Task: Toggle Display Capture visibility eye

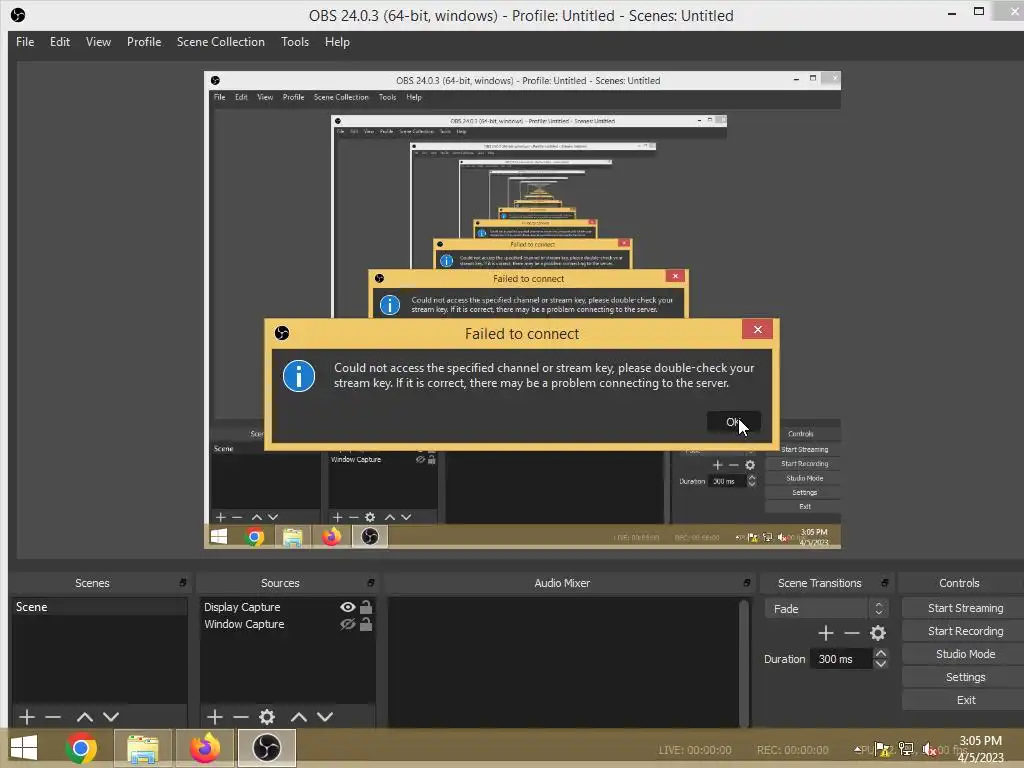Action: [x=347, y=607]
